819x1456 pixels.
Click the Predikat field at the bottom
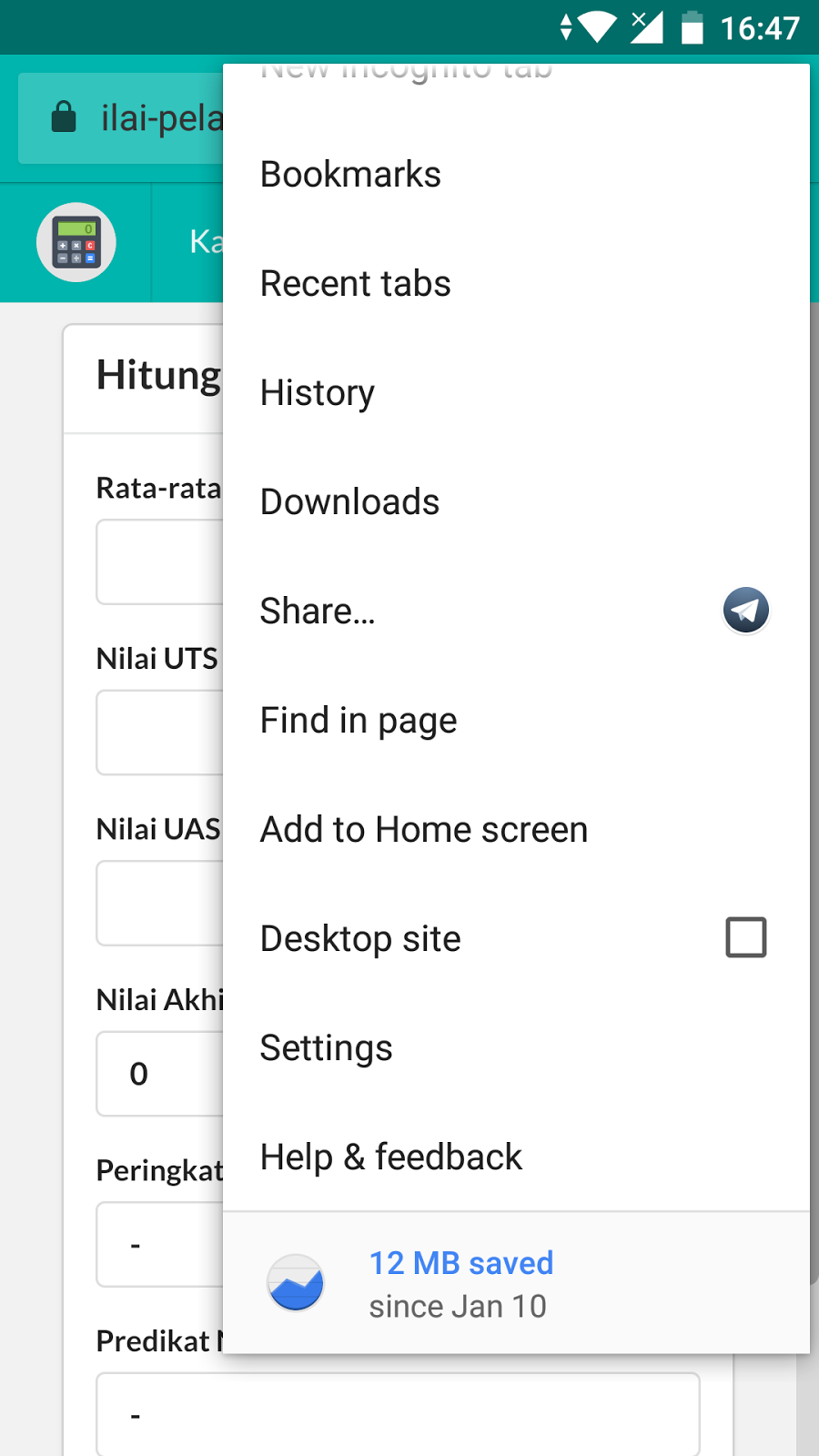tap(398, 1414)
